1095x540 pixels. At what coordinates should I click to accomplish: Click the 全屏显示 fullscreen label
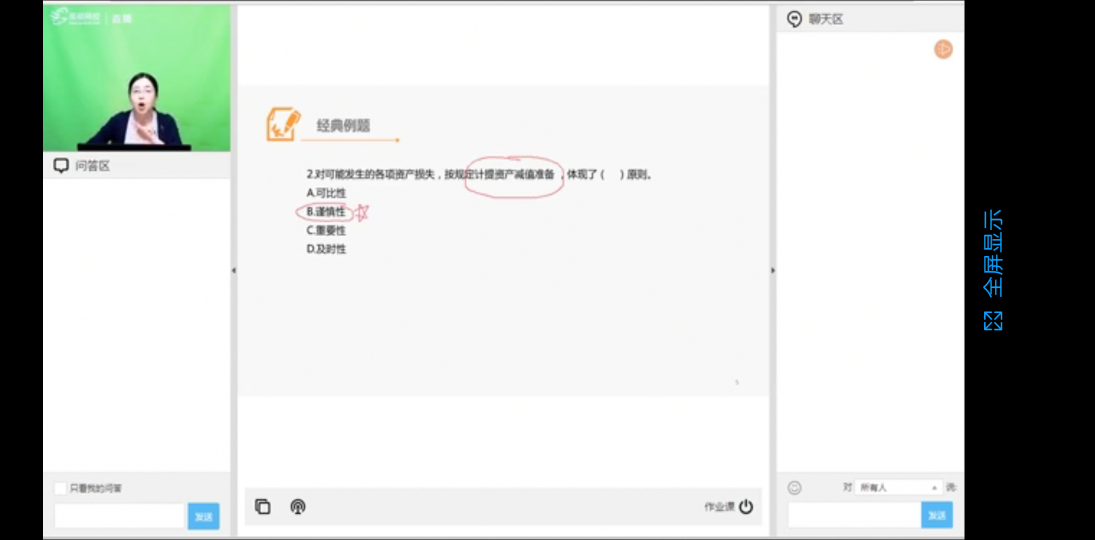point(993,254)
